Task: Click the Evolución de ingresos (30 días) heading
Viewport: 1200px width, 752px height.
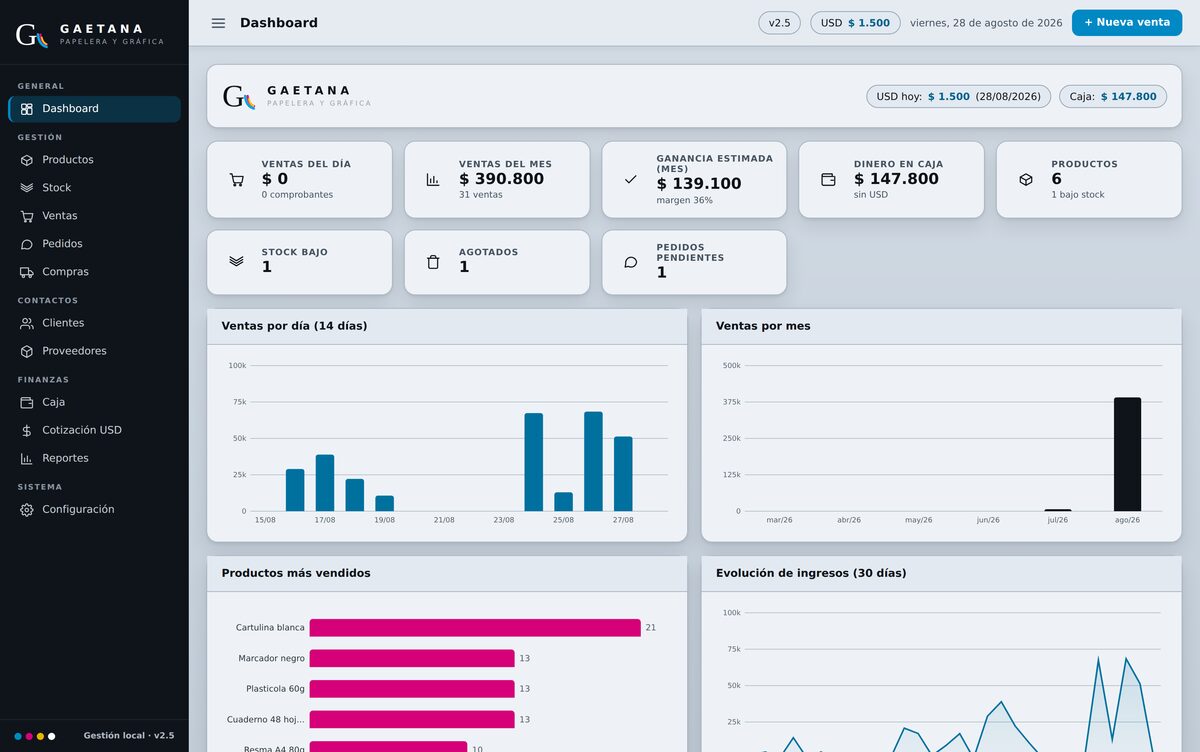Action: tap(811, 573)
